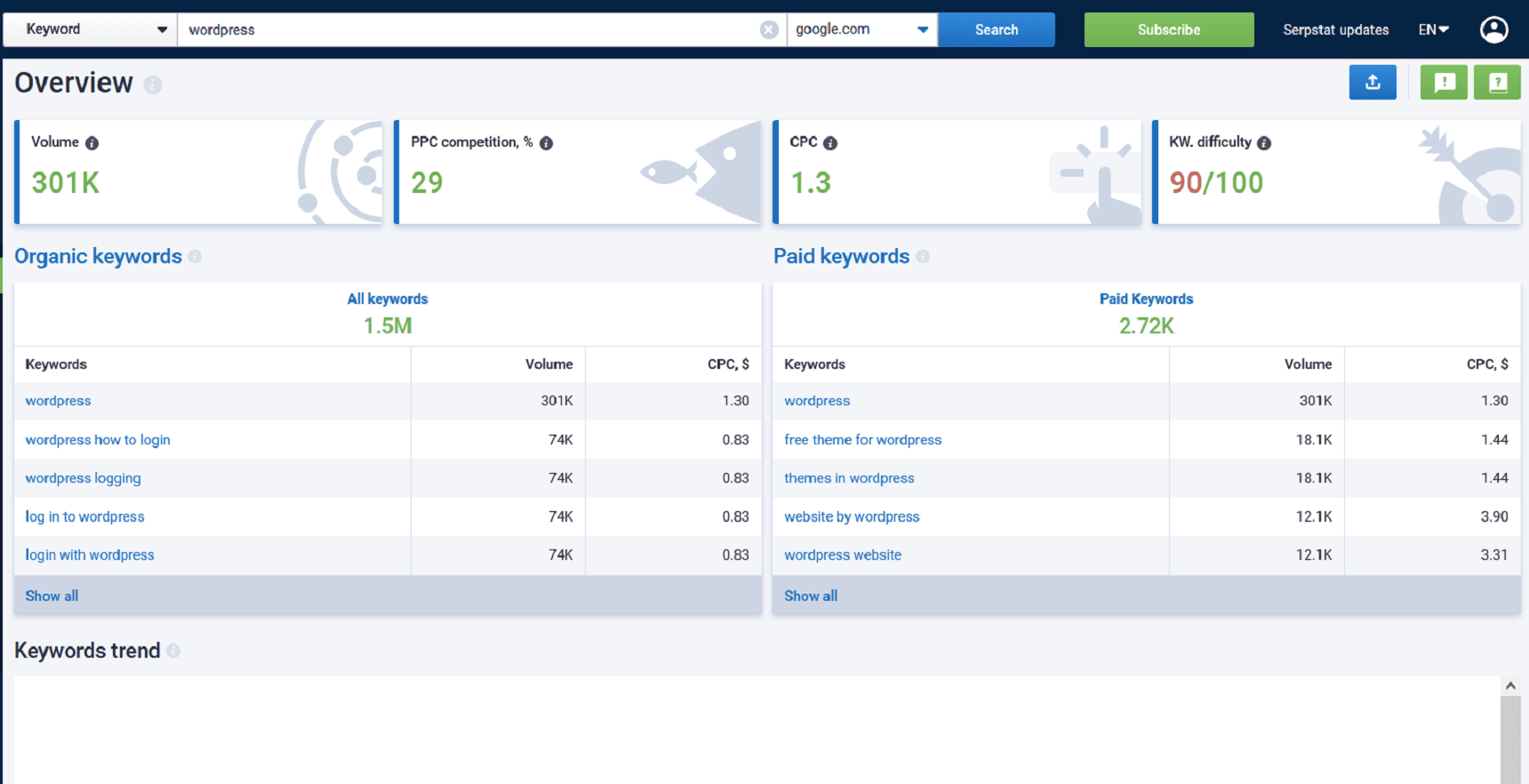Open the google.com search engine dropdown

[x=861, y=29]
